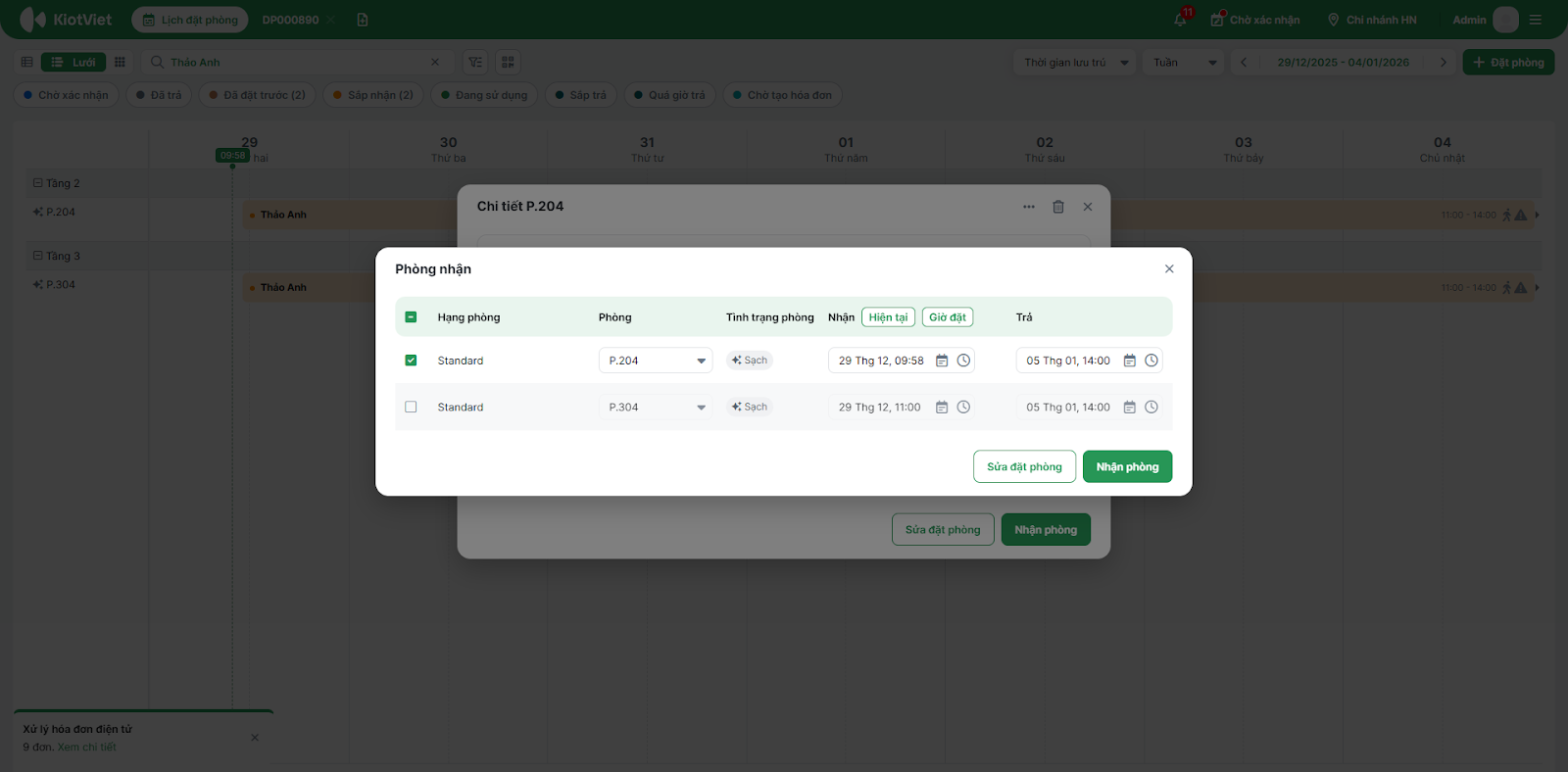1568x772 pixels.
Task: Toggle the Chờ tạo hóa đơn filter
Action: [x=783, y=95]
